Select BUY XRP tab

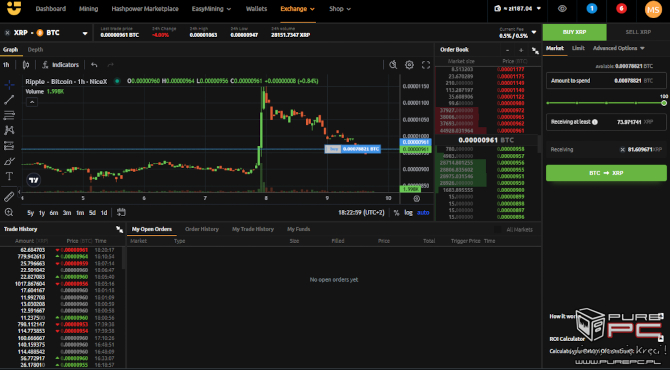point(574,32)
